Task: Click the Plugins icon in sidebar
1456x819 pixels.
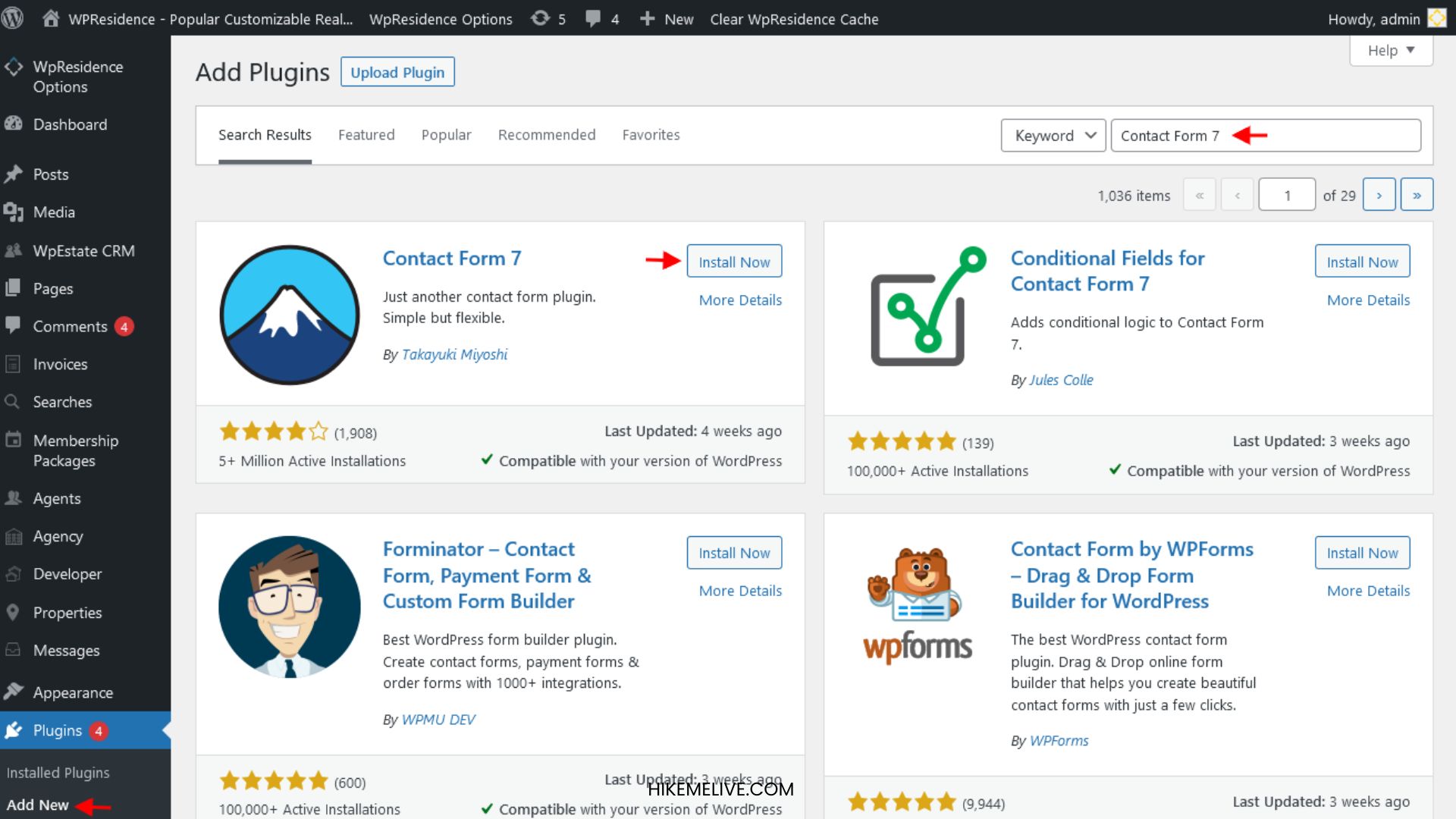Action: (x=15, y=730)
